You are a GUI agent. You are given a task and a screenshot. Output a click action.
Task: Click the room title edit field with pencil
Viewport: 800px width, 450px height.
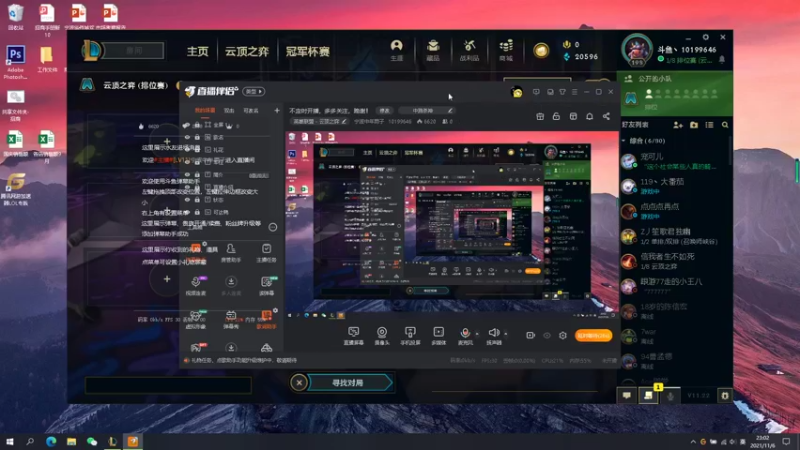[427, 110]
